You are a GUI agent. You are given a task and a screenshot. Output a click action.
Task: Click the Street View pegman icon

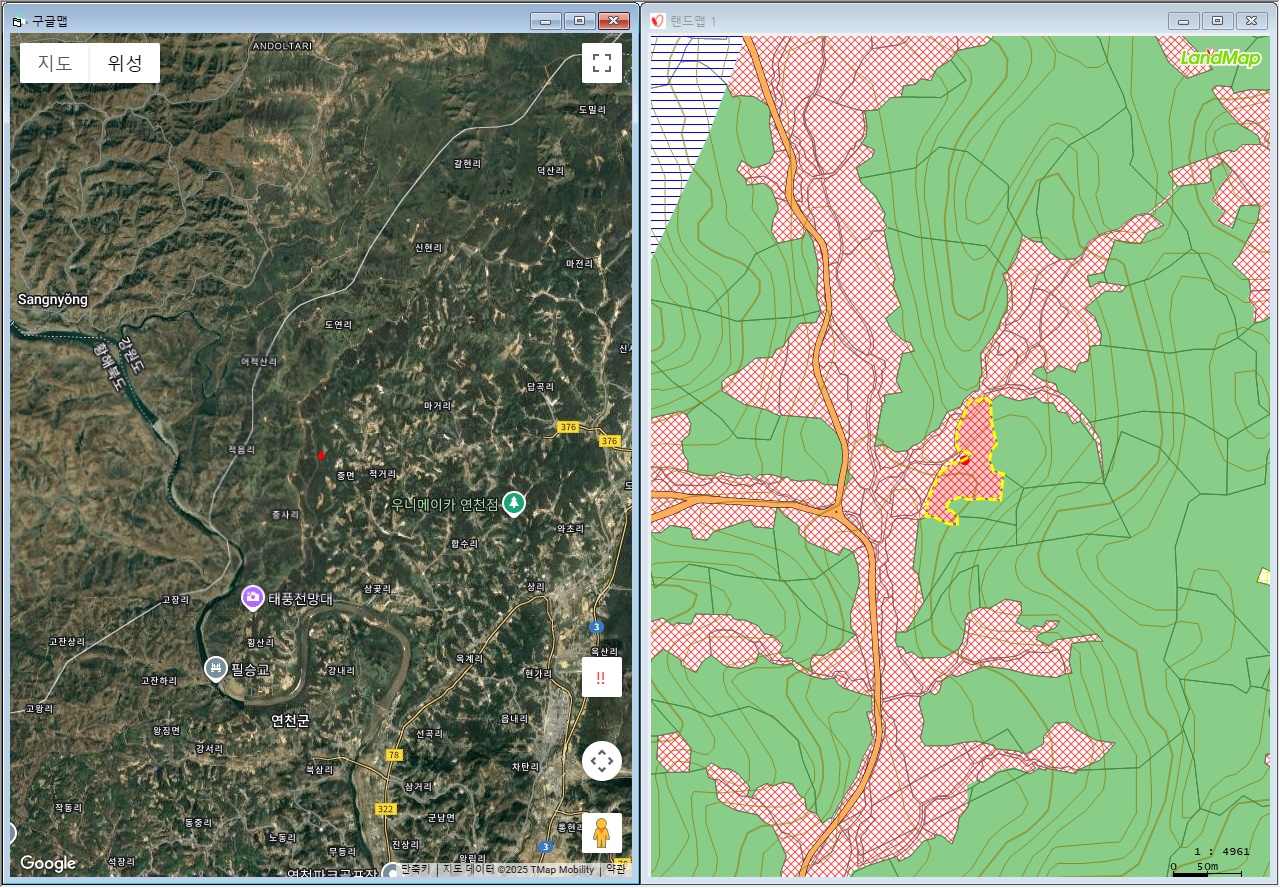coord(601,832)
